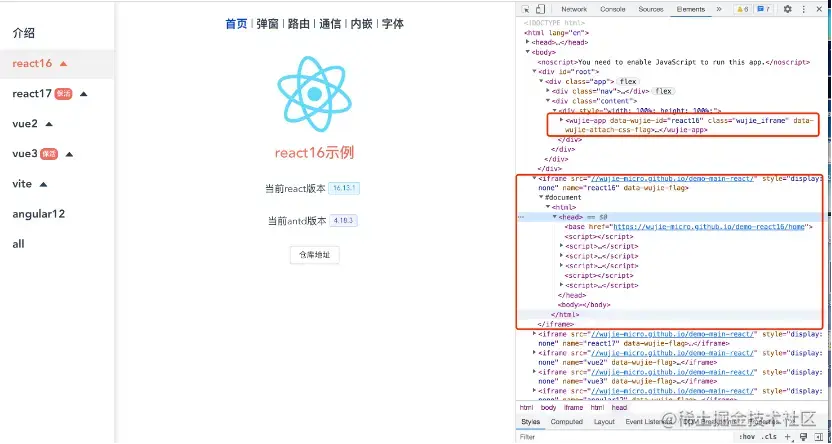Open 介绍 in the left sidebar

tap(24, 33)
